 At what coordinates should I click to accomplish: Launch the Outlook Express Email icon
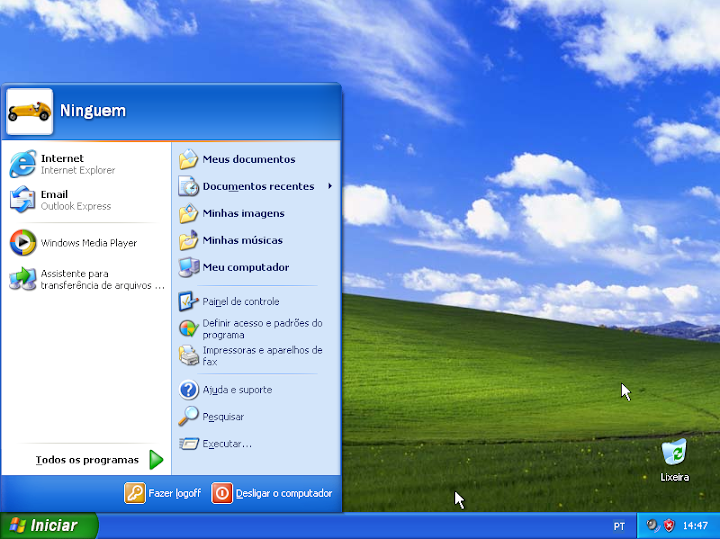coord(22,200)
